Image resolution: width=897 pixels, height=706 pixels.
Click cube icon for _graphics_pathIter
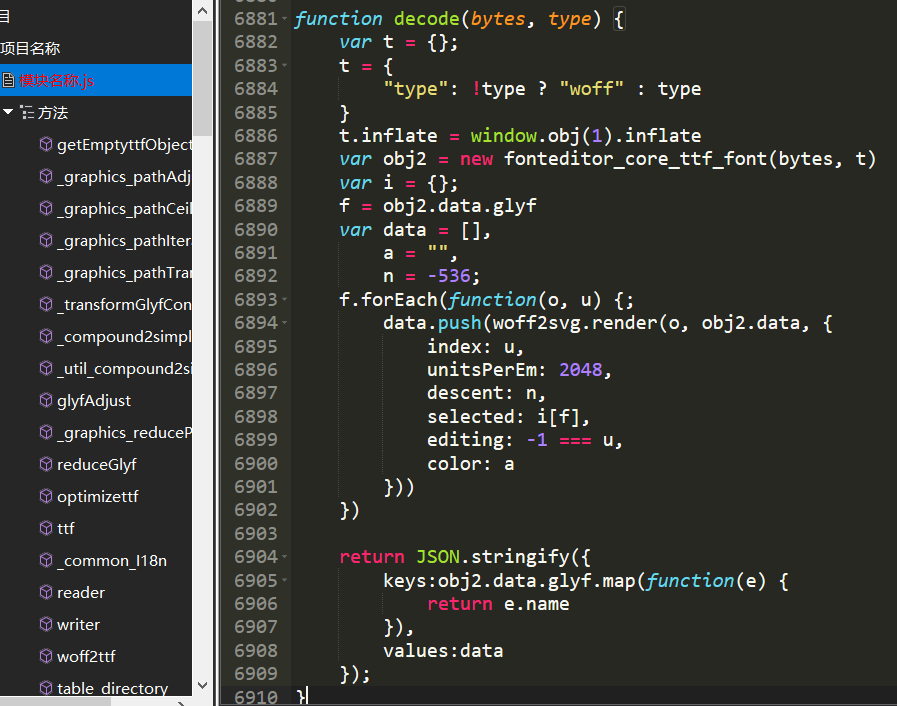click(x=46, y=240)
